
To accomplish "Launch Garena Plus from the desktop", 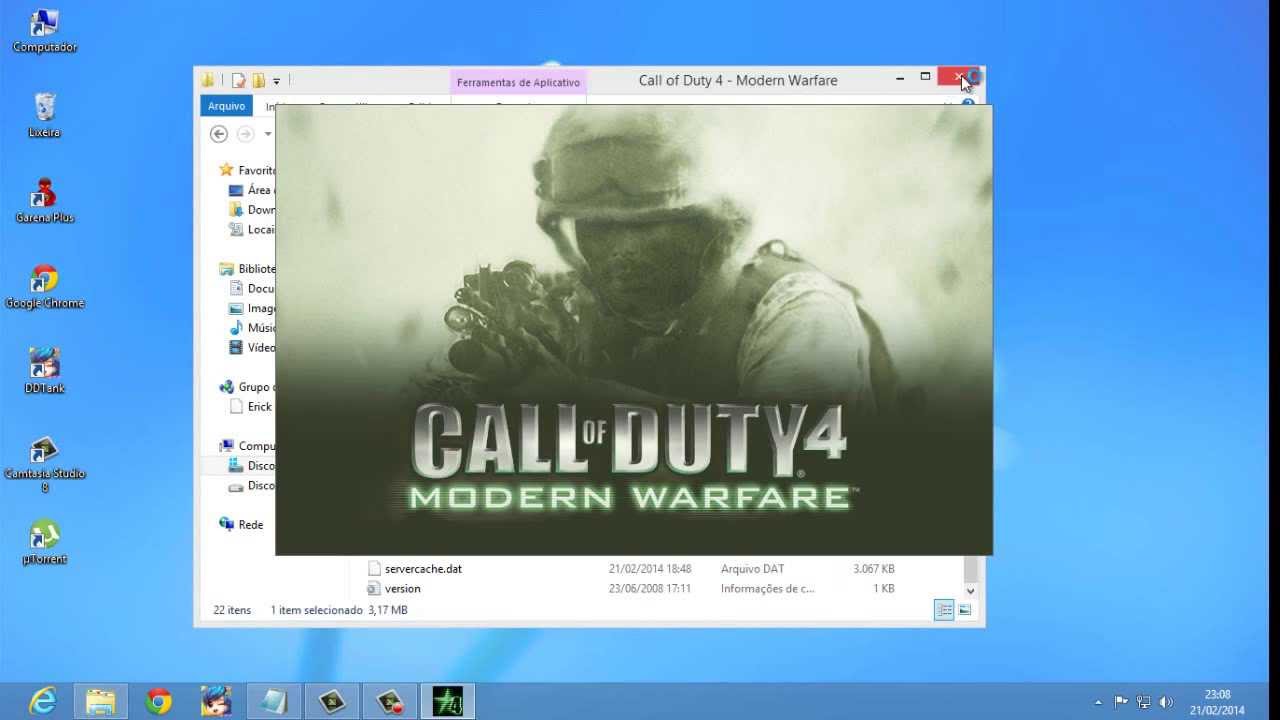I will click(x=45, y=200).
